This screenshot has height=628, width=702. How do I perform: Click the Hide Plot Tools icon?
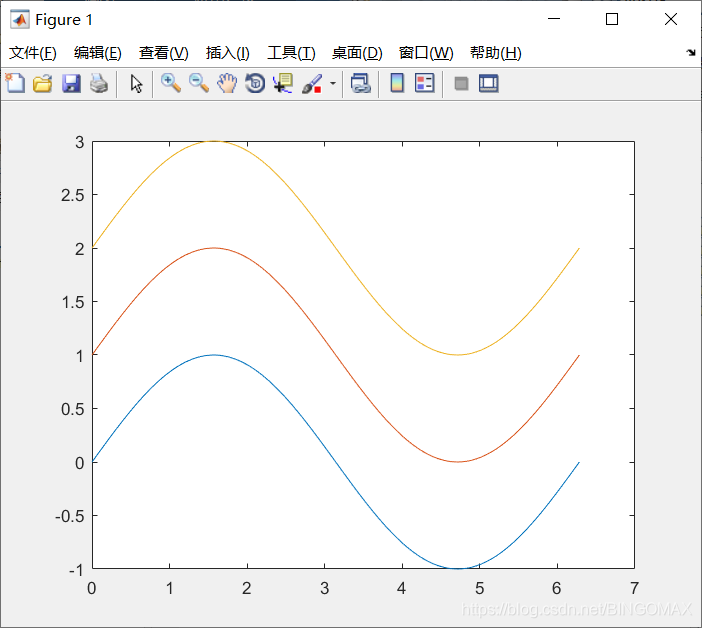pyautogui.click(x=461, y=84)
